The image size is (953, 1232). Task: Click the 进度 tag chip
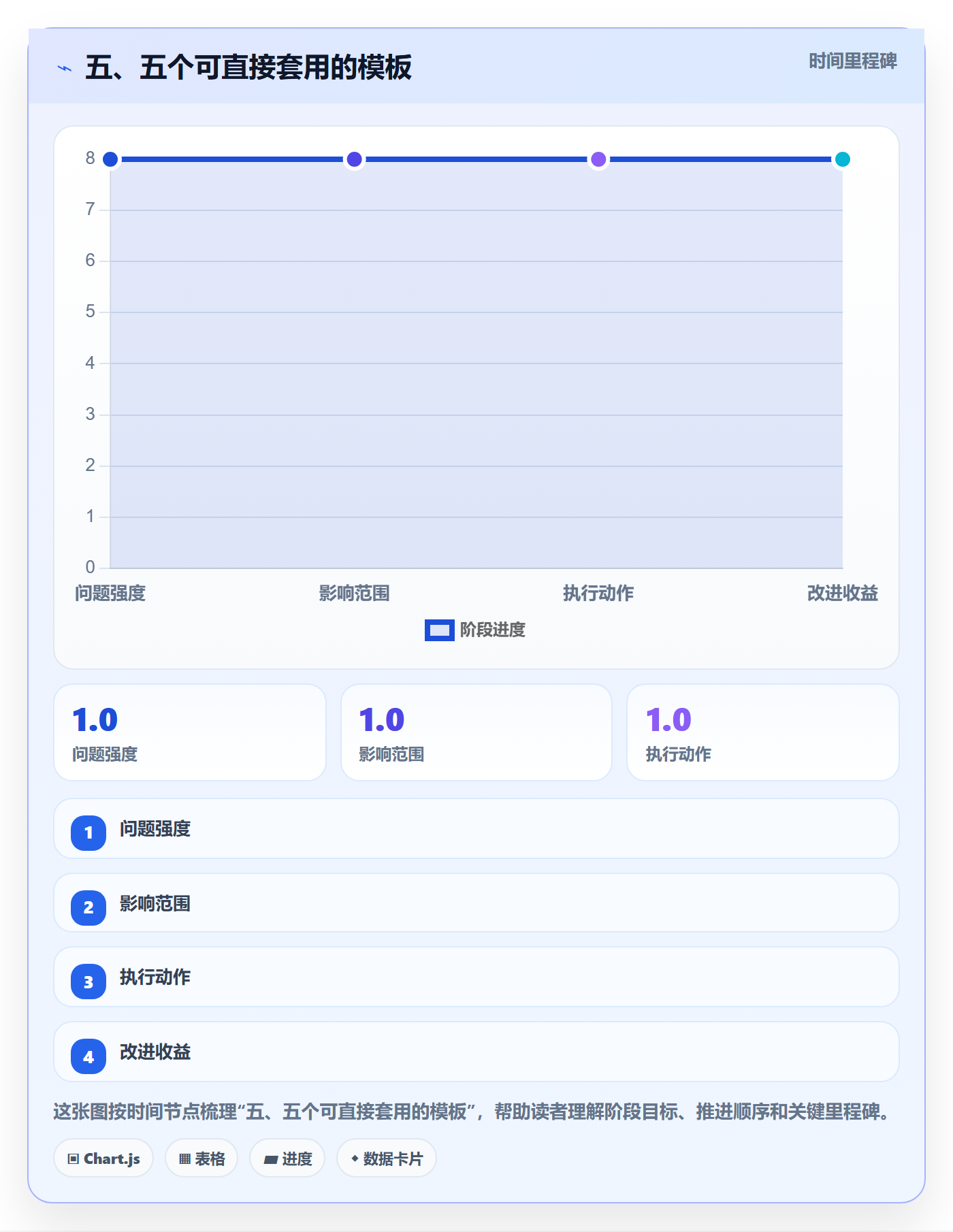click(287, 1158)
